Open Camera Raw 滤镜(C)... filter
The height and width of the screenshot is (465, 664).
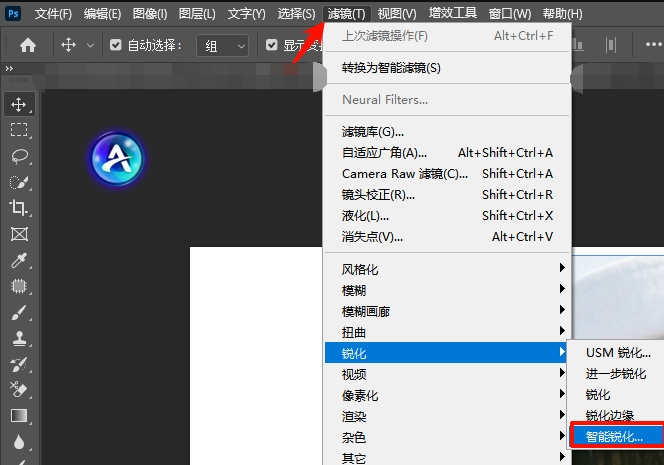coord(404,173)
